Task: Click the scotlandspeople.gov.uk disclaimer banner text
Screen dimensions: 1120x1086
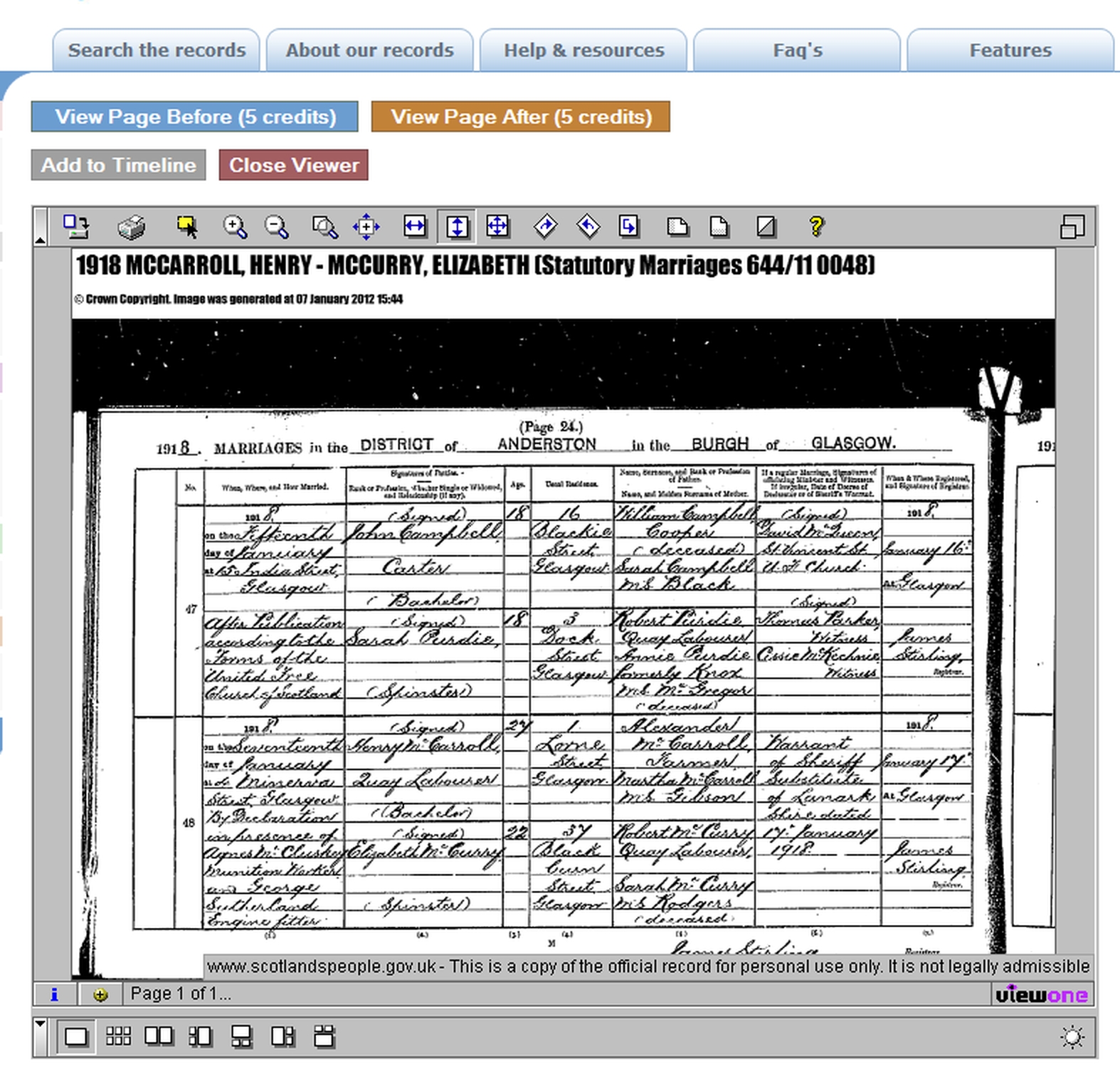Action: pyautogui.click(x=648, y=966)
